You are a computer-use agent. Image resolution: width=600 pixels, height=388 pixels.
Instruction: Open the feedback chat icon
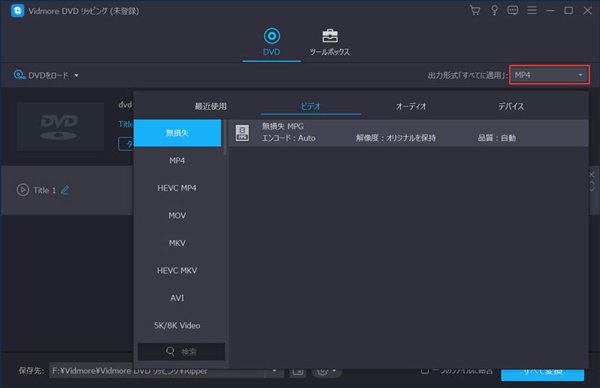point(512,10)
